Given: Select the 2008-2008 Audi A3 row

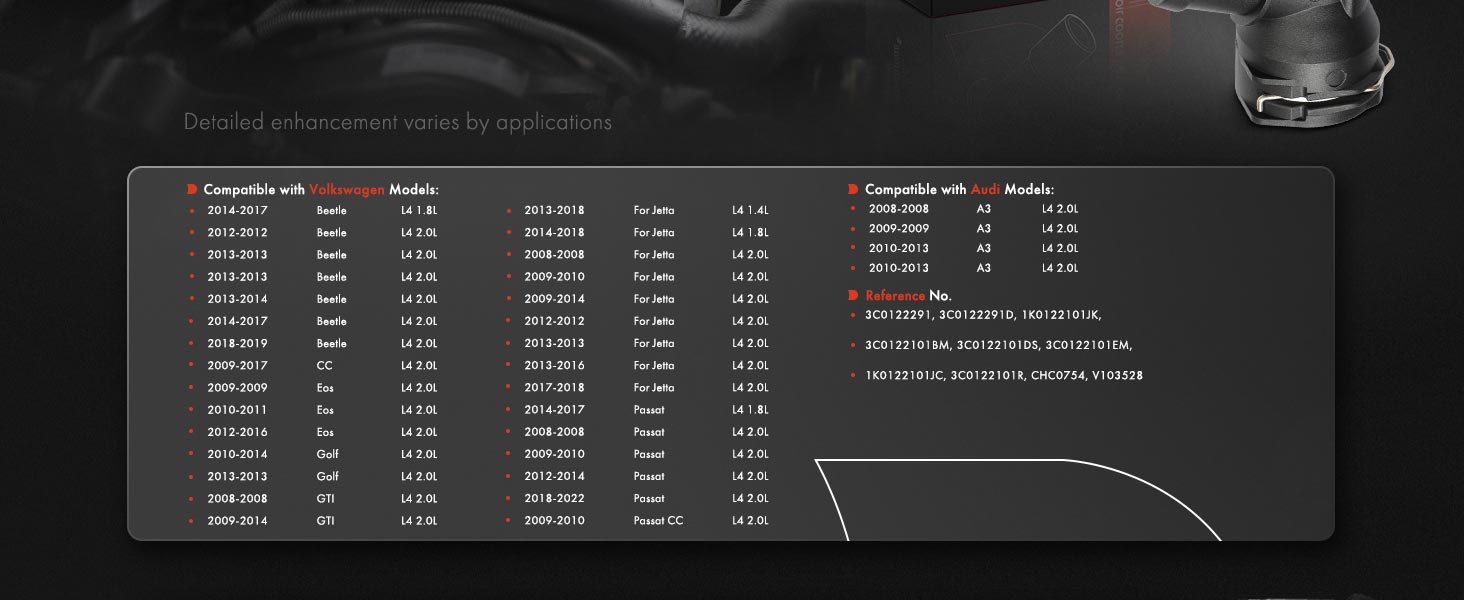Looking at the screenshot, I should (x=965, y=209).
